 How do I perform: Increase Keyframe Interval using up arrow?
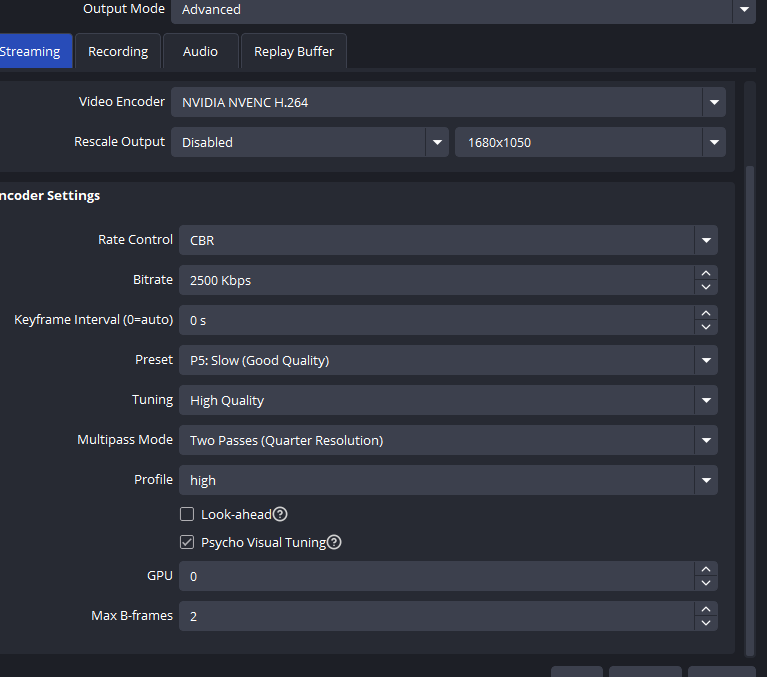pyautogui.click(x=706, y=313)
